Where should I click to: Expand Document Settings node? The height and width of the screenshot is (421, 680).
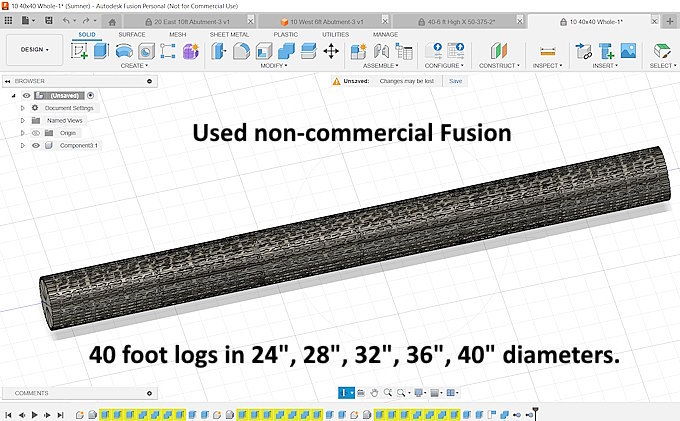pos(23,108)
